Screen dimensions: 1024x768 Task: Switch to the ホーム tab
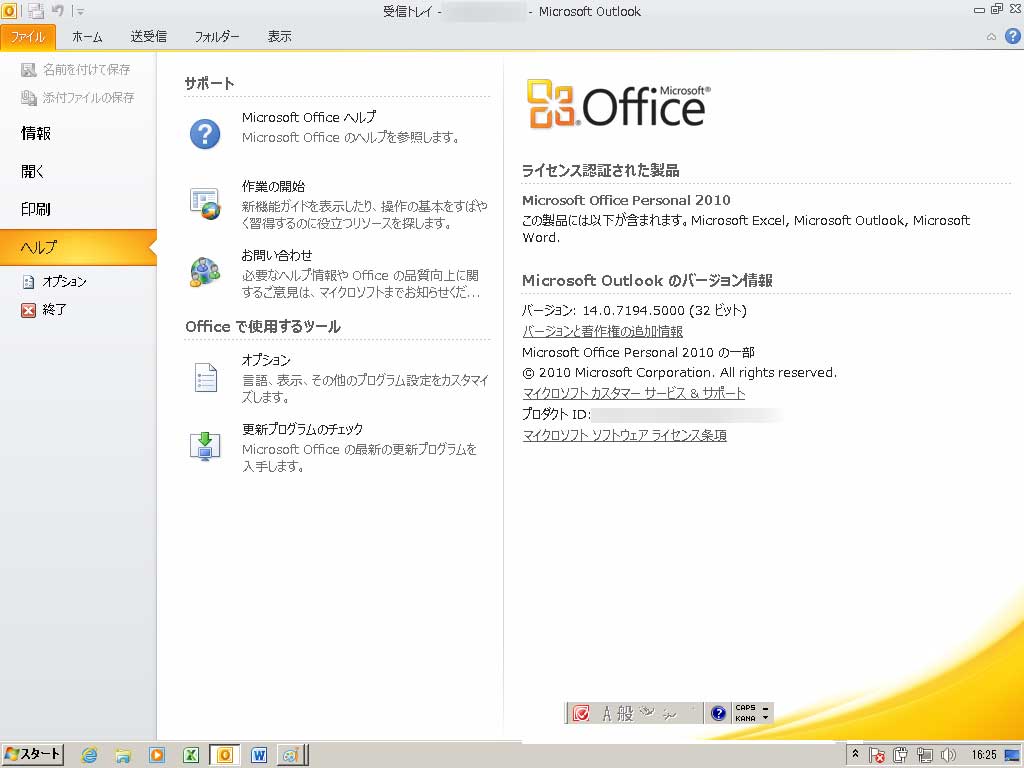click(x=87, y=37)
